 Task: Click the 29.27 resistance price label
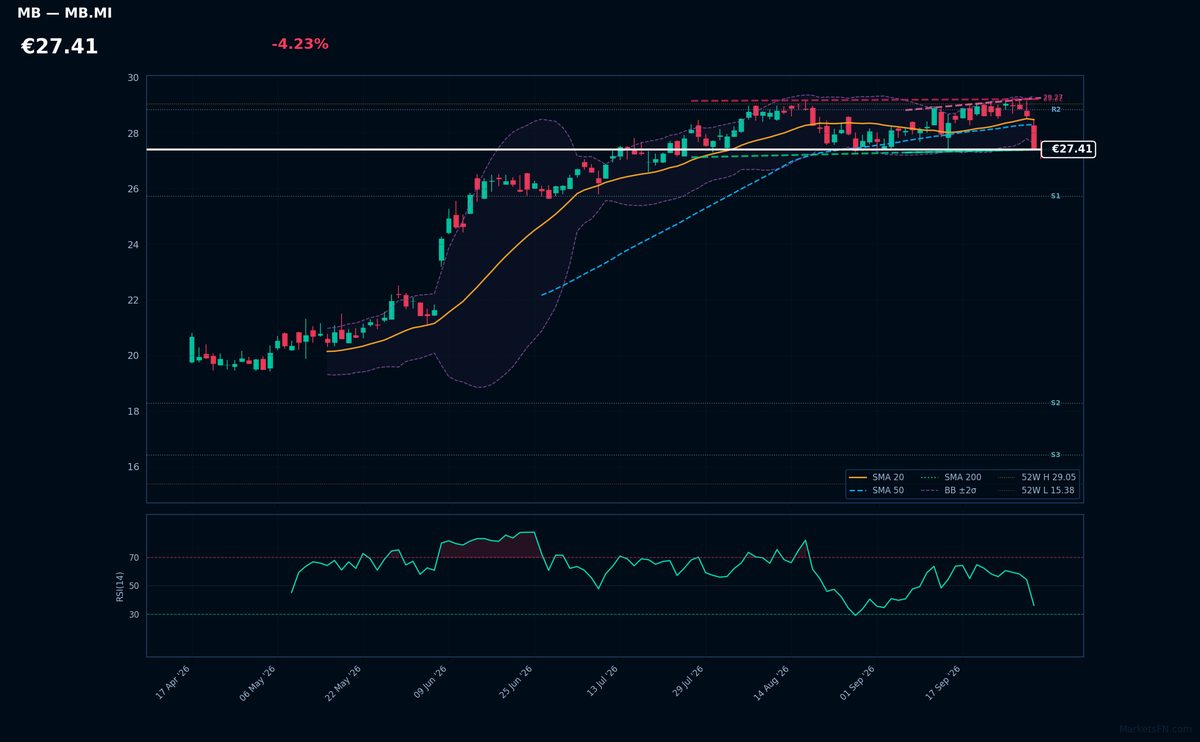tap(1053, 98)
